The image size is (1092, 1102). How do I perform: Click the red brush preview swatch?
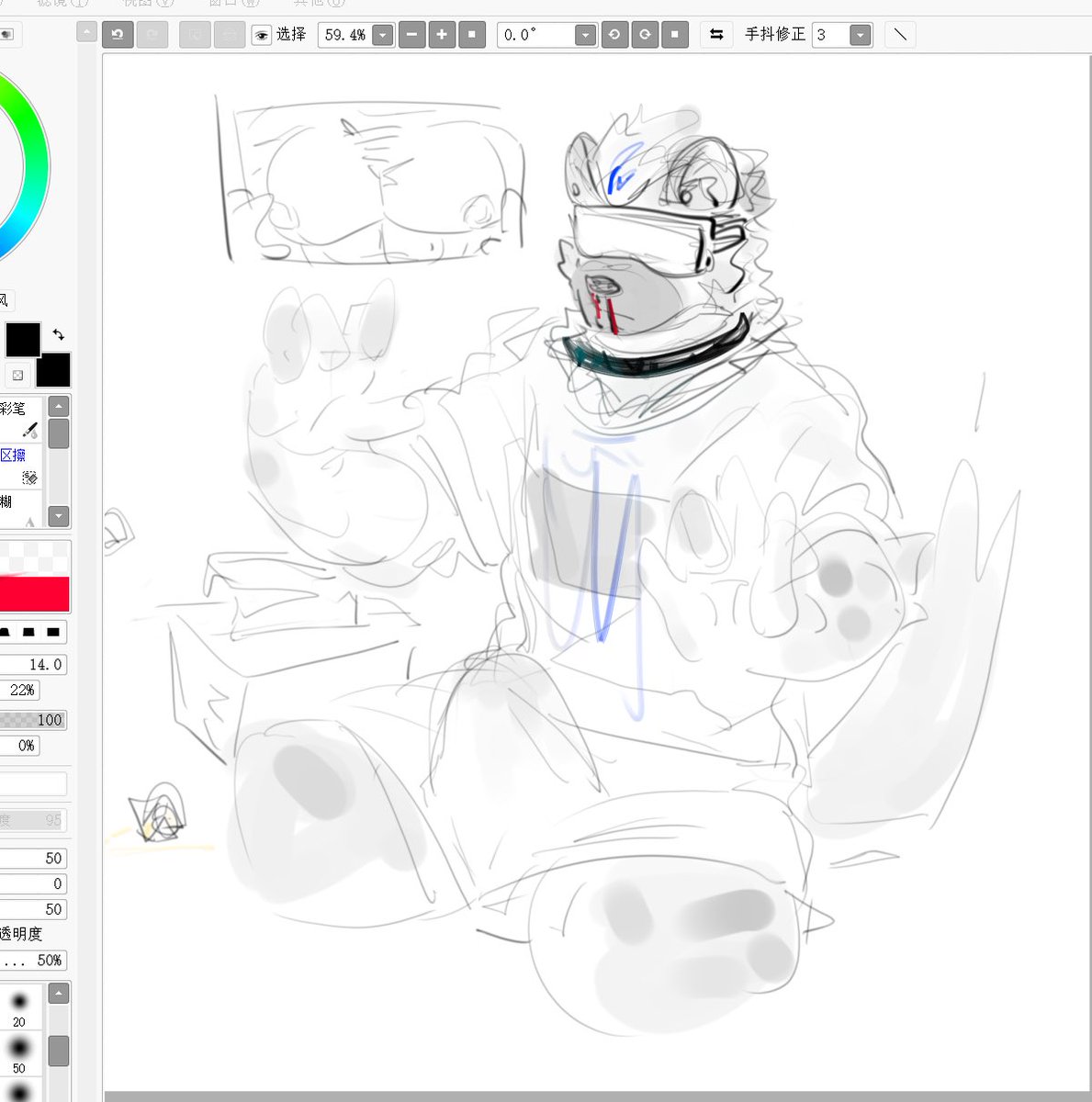(x=35, y=593)
